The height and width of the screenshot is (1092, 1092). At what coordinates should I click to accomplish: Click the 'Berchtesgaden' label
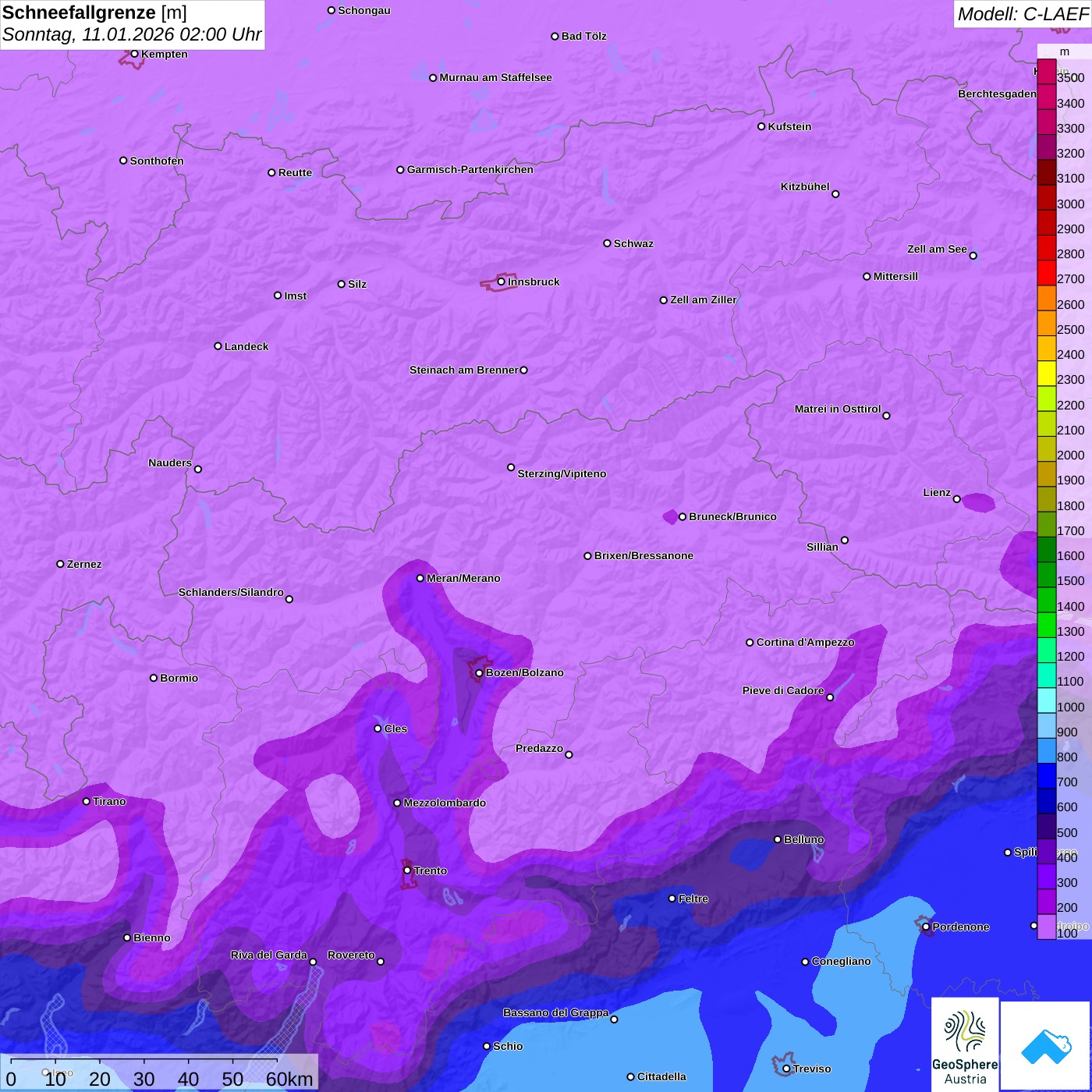997,94
